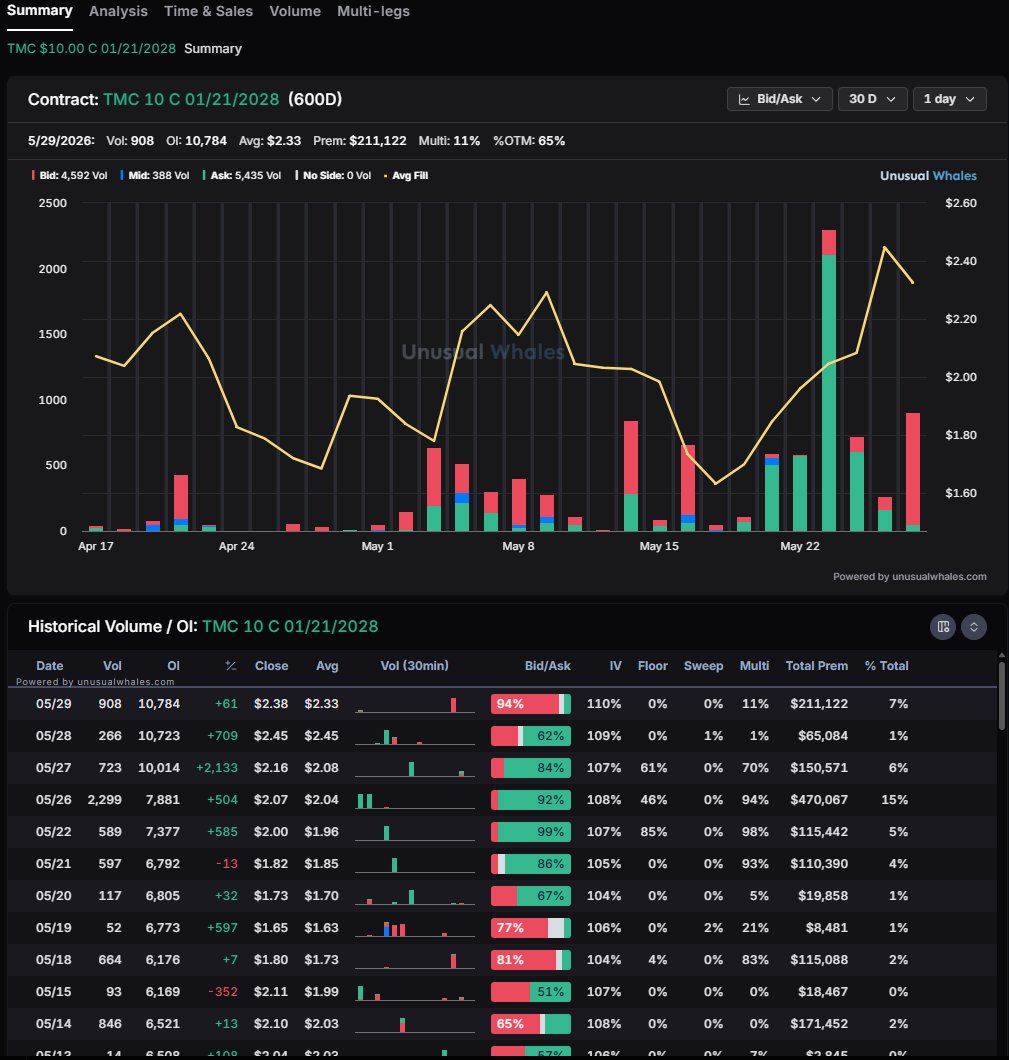Viewport: 1009px width, 1060px height.
Task: Open the Volume tab
Action: (x=295, y=11)
